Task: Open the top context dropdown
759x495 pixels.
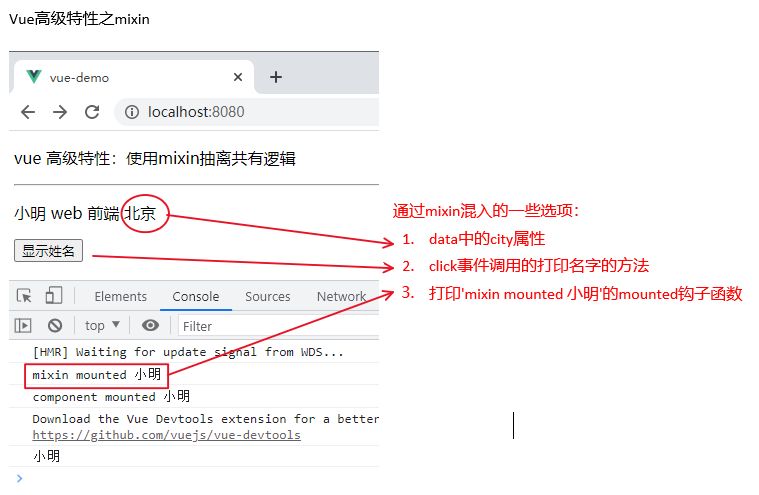Action: (x=102, y=326)
